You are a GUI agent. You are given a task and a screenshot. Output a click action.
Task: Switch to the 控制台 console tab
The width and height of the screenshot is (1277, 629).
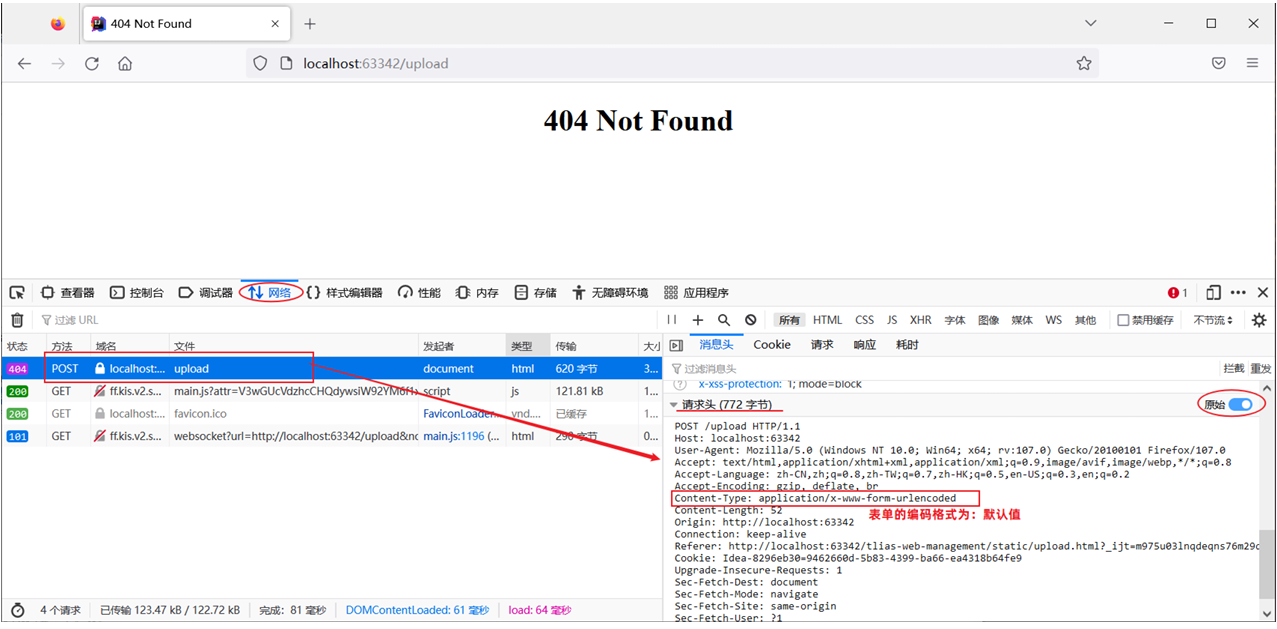pos(137,293)
